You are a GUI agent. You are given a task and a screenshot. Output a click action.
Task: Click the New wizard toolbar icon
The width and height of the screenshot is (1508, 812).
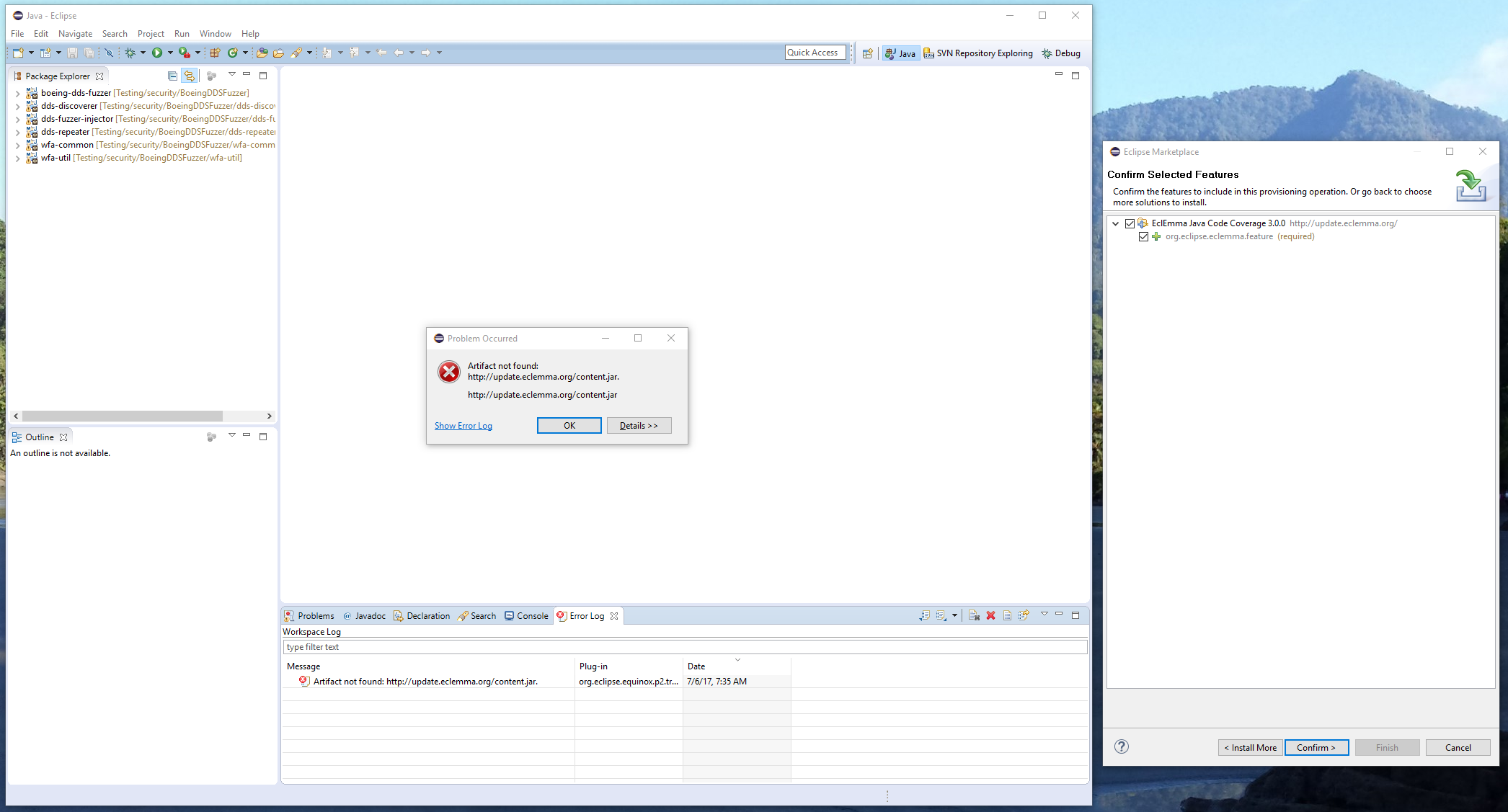click(x=19, y=53)
